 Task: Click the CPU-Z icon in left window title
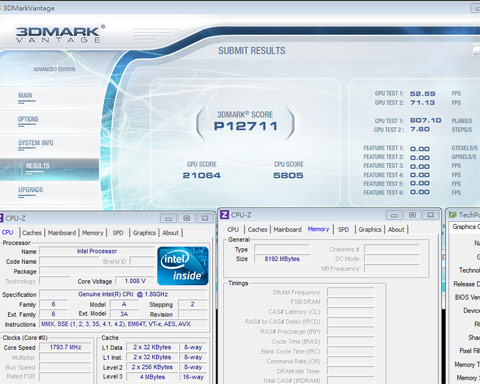[1, 218]
